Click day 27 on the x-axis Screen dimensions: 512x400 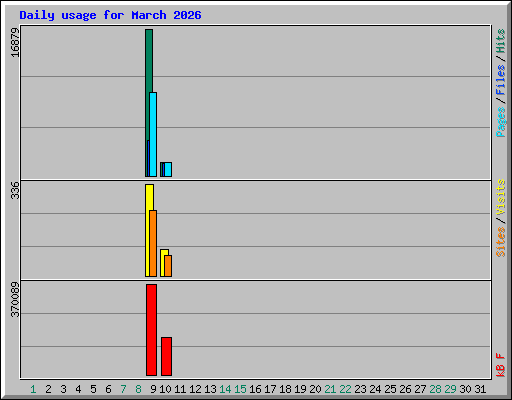coord(420,389)
